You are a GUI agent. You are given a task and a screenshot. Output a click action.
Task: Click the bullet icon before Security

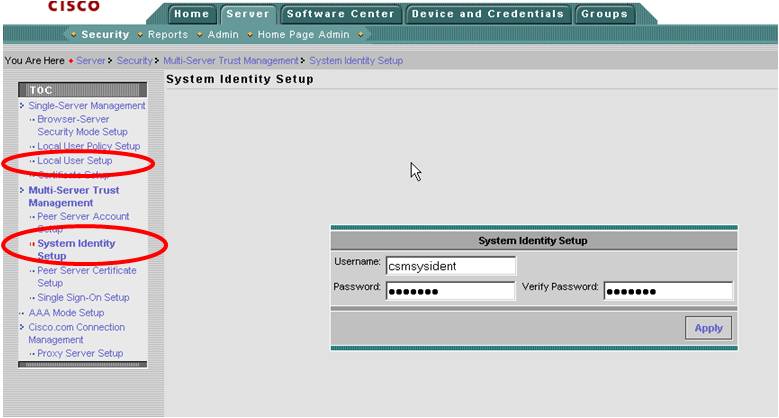tap(74, 34)
